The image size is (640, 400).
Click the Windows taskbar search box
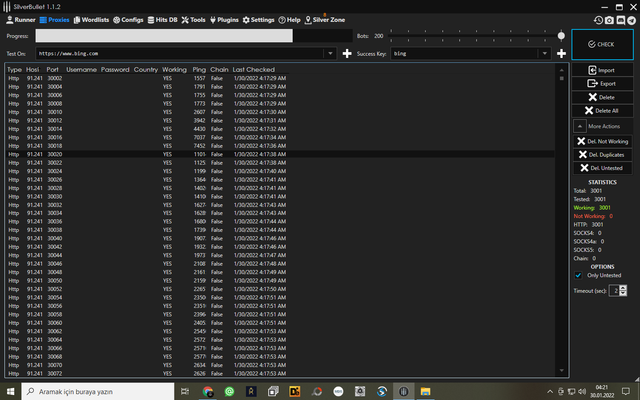tap(98, 391)
